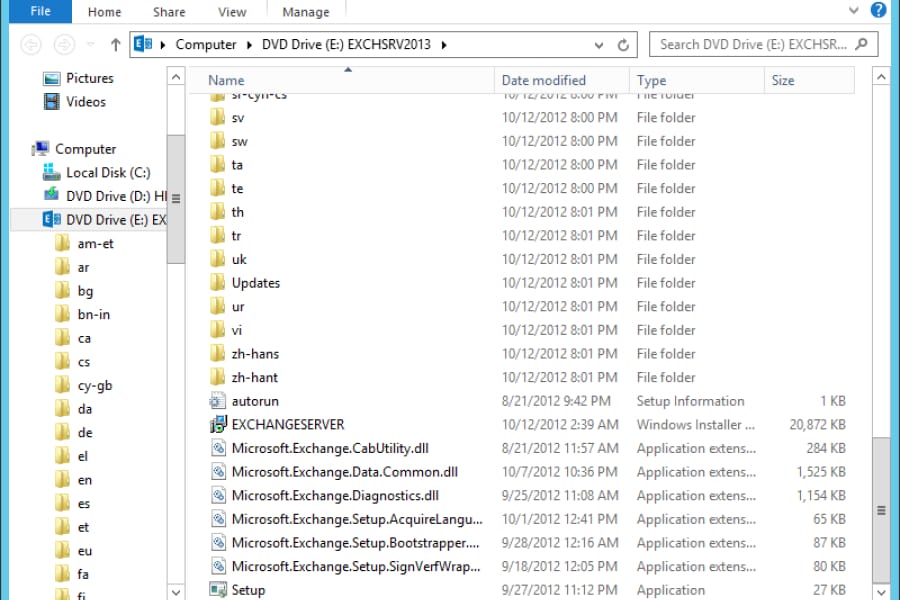The width and height of the screenshot is (900, 600).
Task: Click the autorun setup information file icon
Action: point(218,401)
